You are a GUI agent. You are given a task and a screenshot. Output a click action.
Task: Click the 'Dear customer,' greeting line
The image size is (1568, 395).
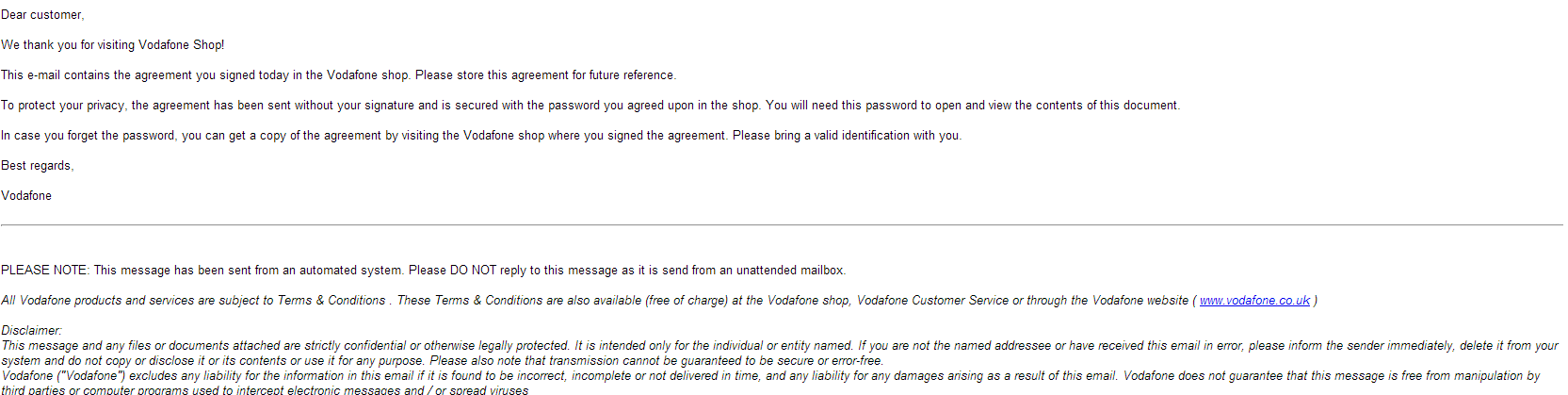point(42,15)
